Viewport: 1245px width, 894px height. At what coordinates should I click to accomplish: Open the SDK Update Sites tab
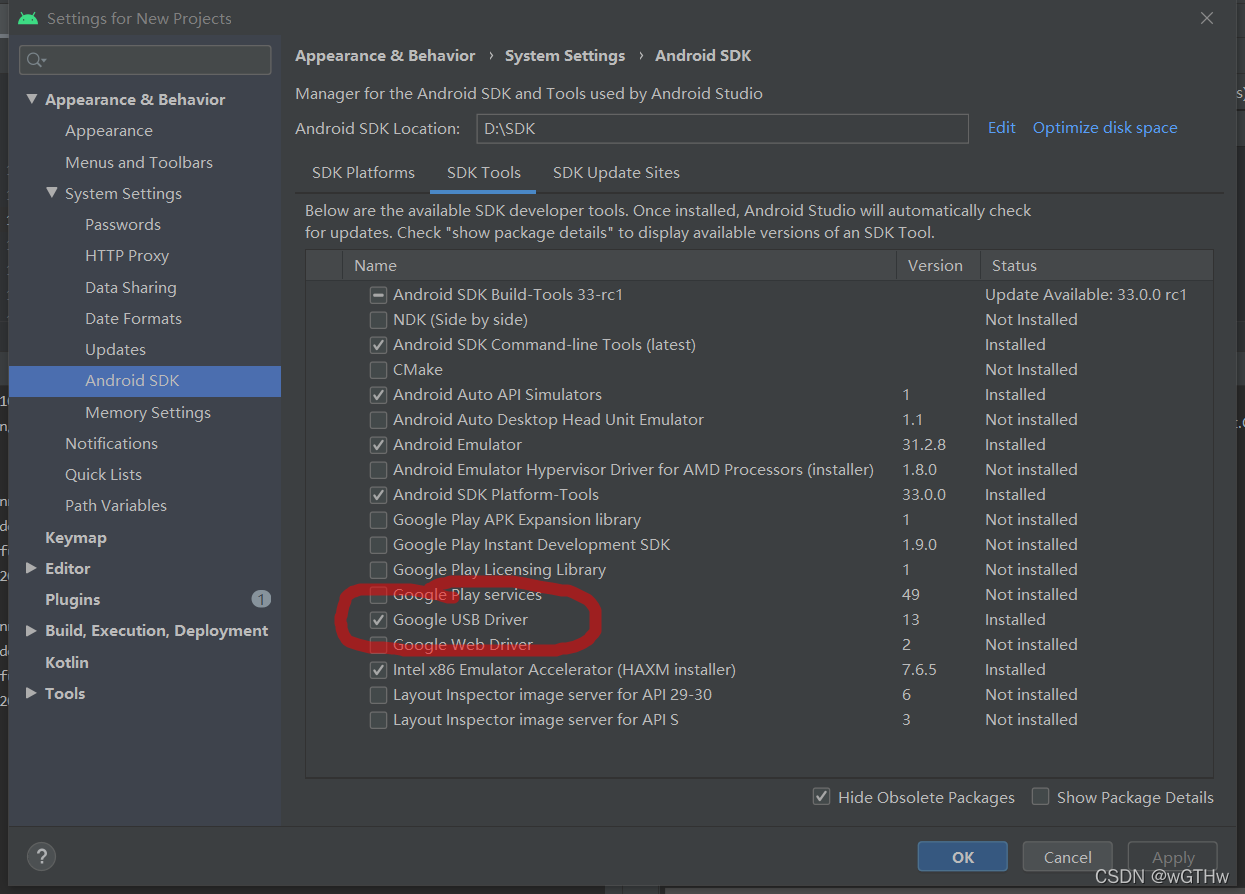616,172
